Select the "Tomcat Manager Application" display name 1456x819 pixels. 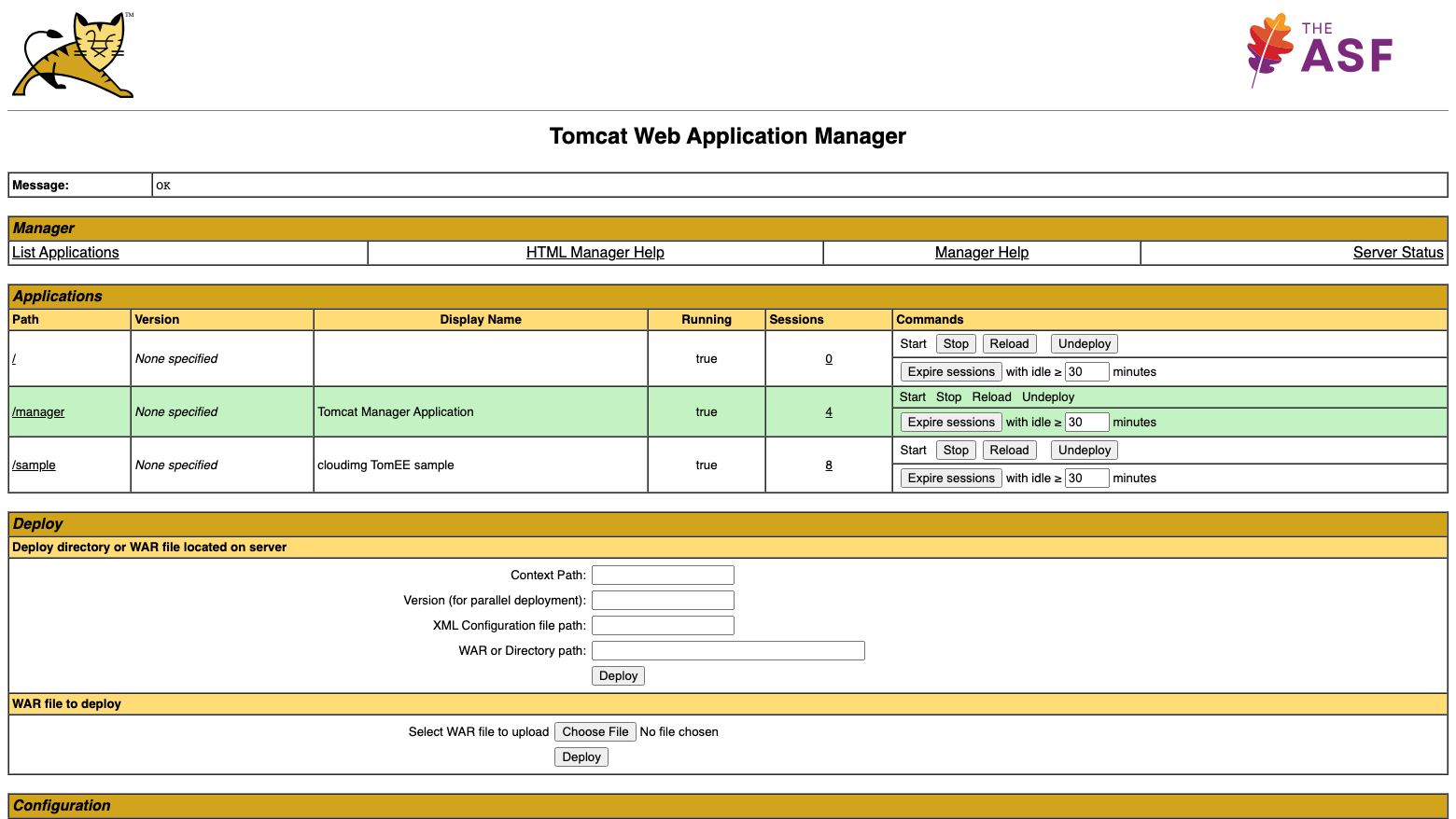(396, 412)
